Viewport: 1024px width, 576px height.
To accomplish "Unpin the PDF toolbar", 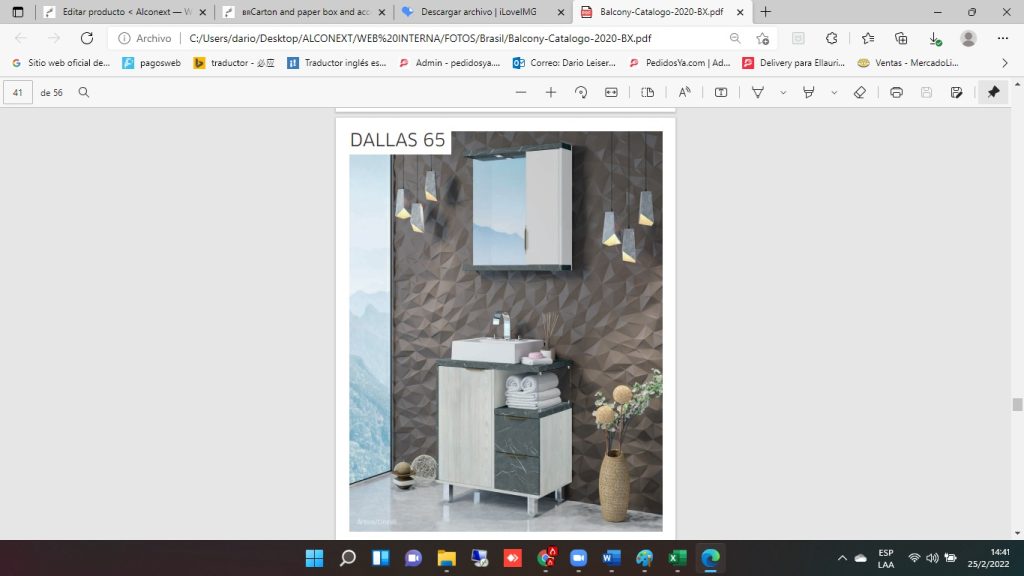I will click(993, 92).
